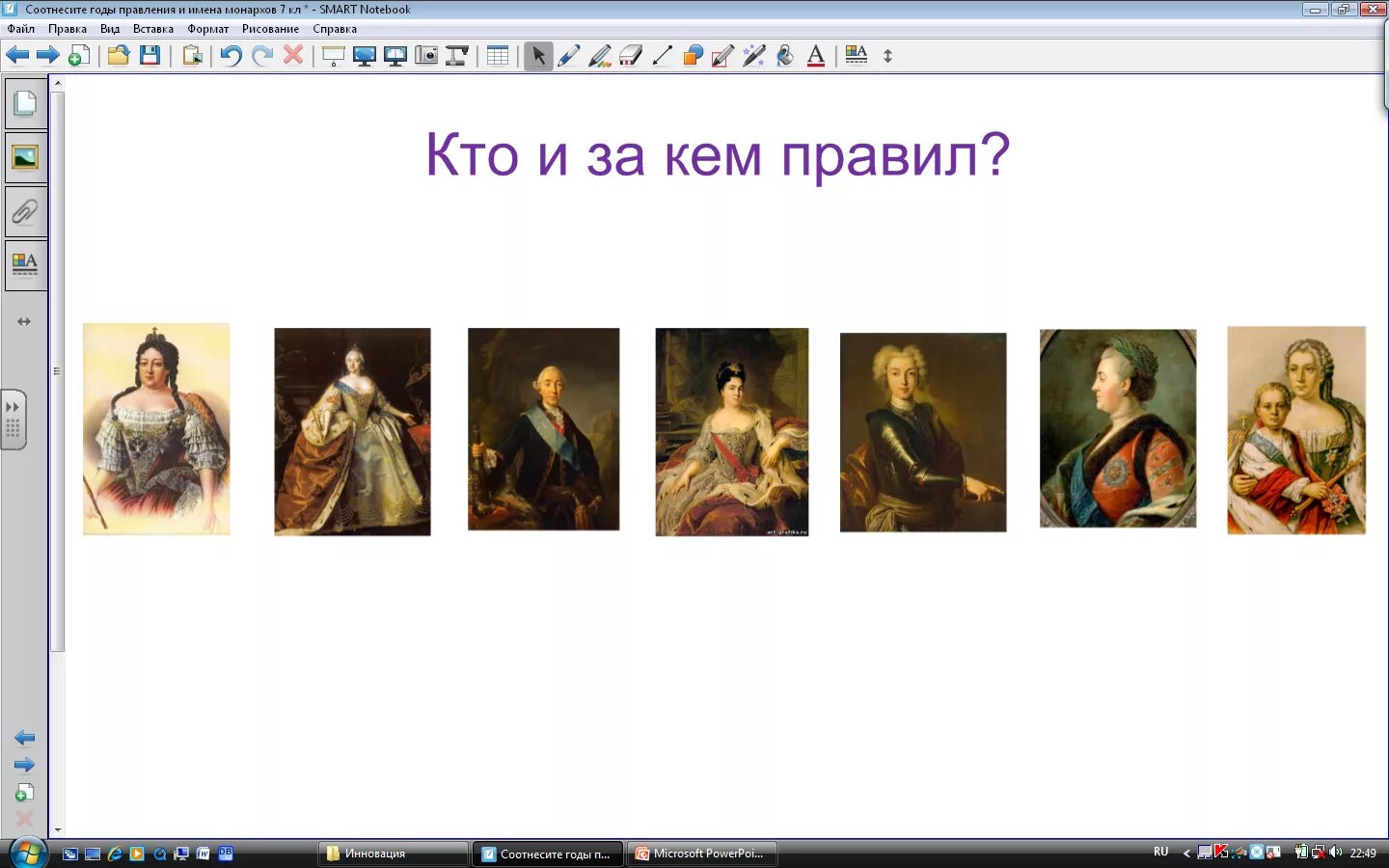Image resolution: width=1389 pixels, height=868 pixels.
Task: Select the fifth portrait of youth in armor
Action: pyautogui.click(x=923, y=432)
